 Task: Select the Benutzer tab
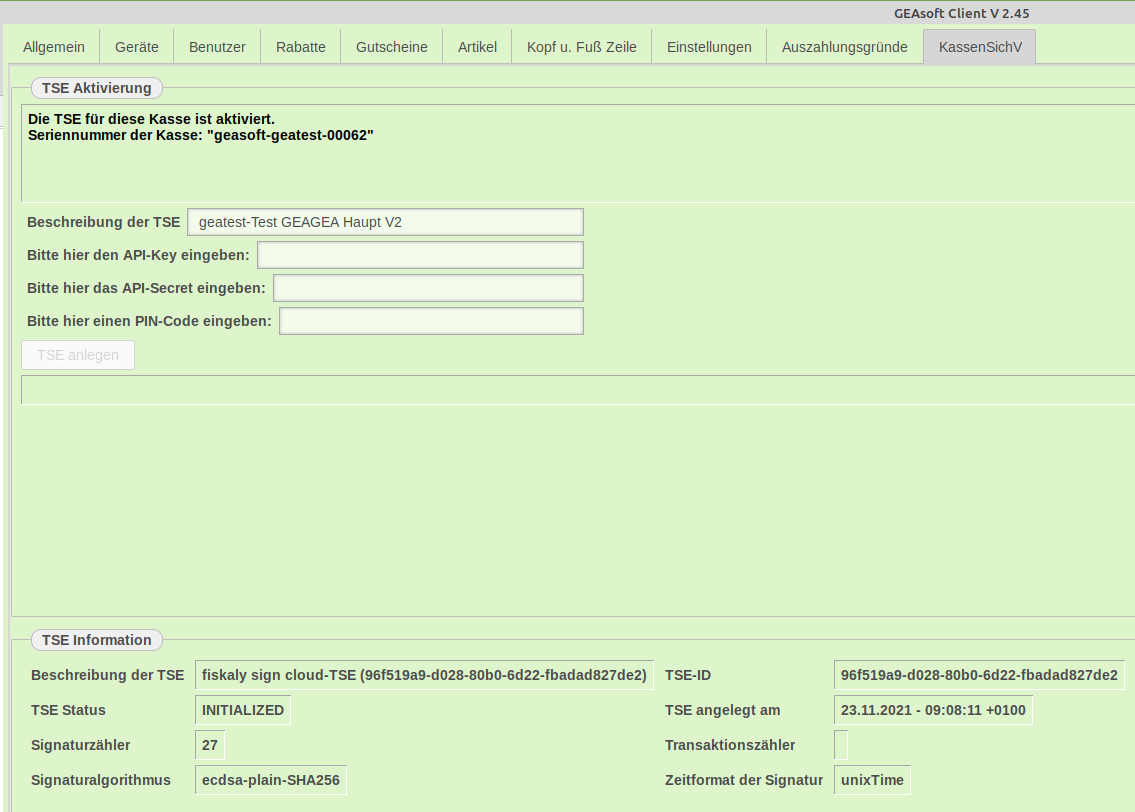[x=217, y=47]
